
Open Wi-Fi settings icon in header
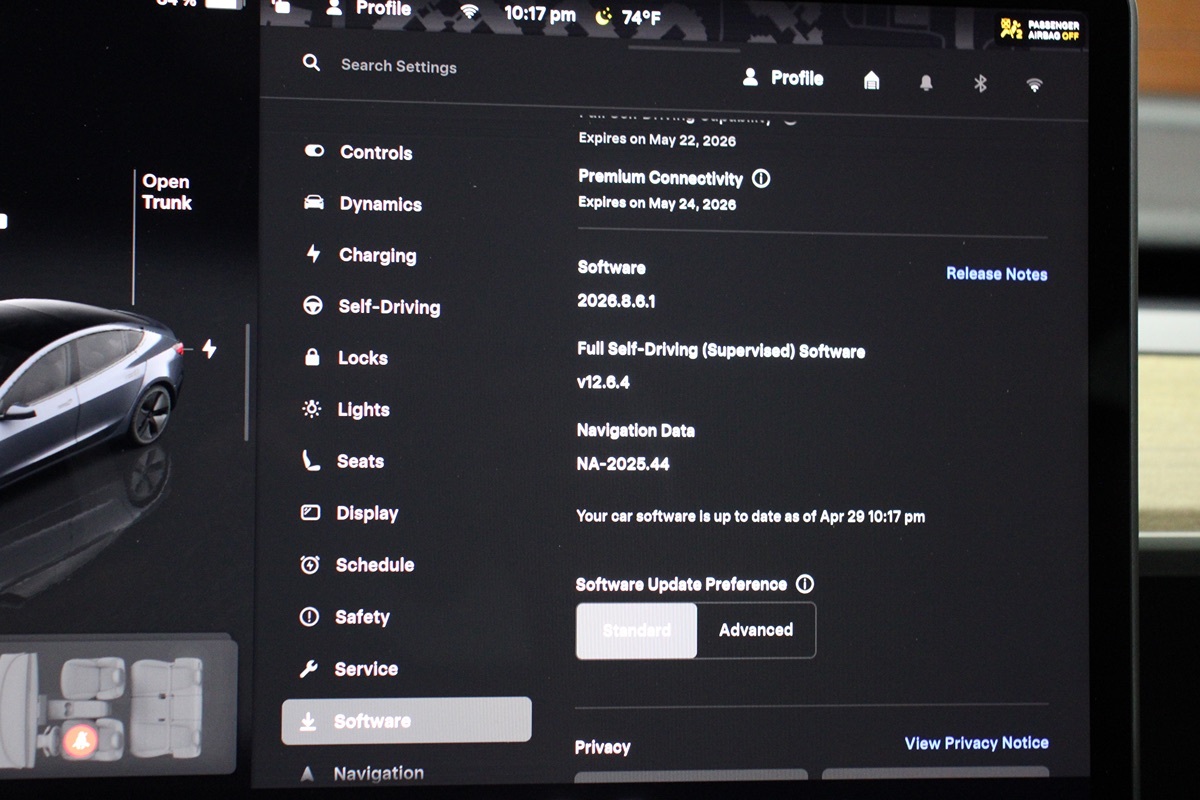pyautogui.click(x=1034, y=85)
